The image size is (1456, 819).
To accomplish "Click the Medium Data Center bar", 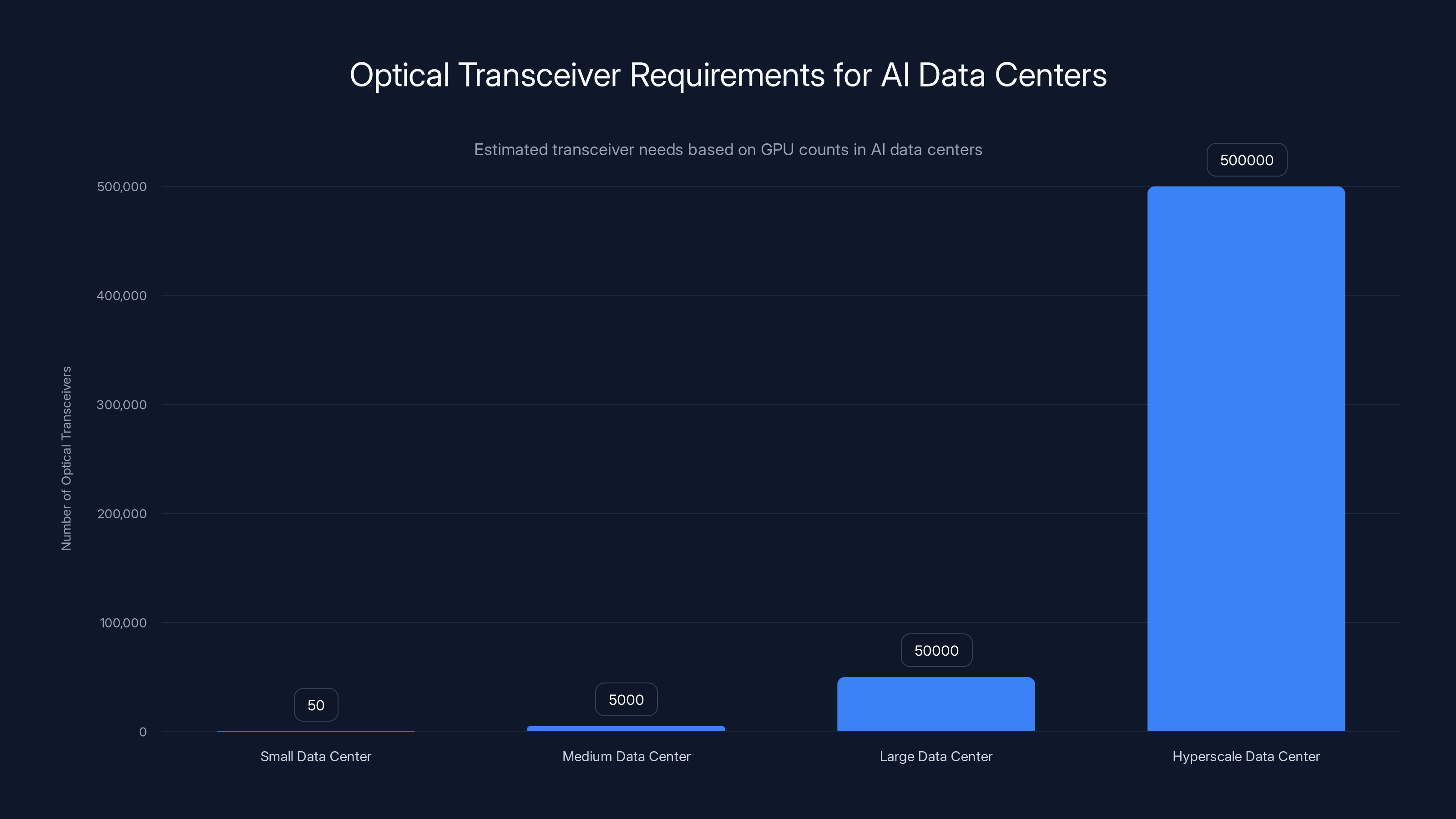I will (626, 729).
